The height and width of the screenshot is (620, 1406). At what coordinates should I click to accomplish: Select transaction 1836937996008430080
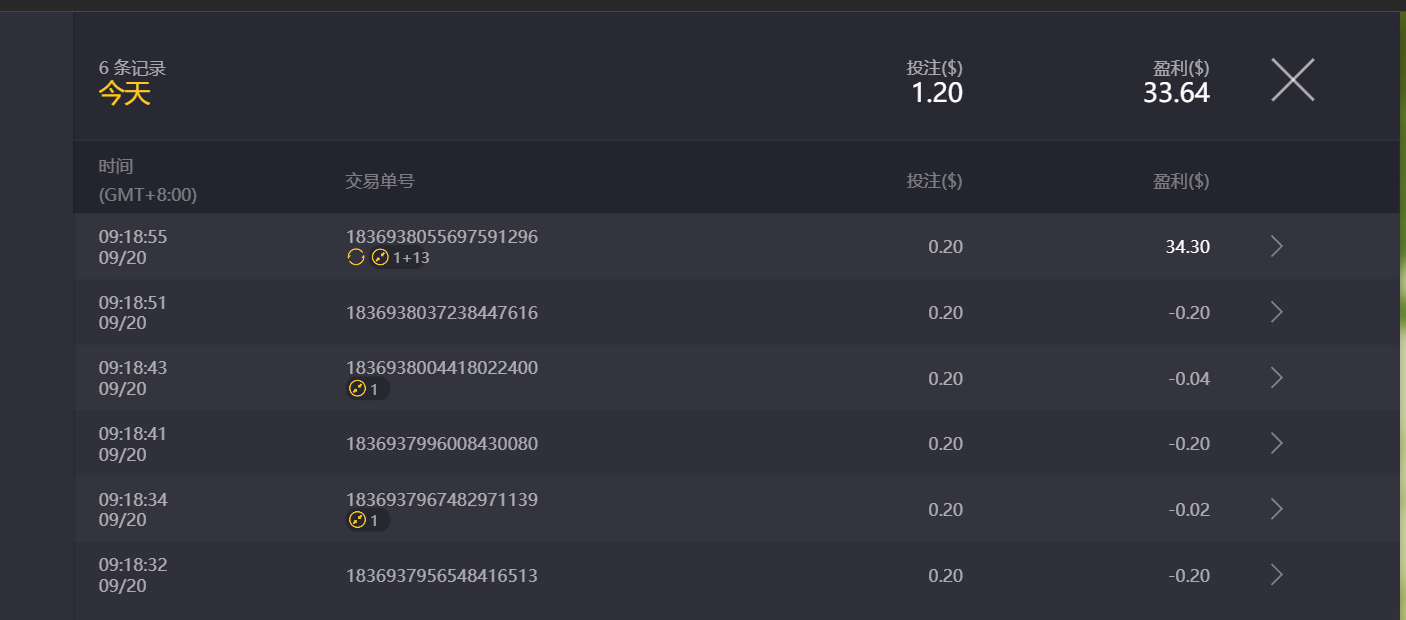click(441, 444)
